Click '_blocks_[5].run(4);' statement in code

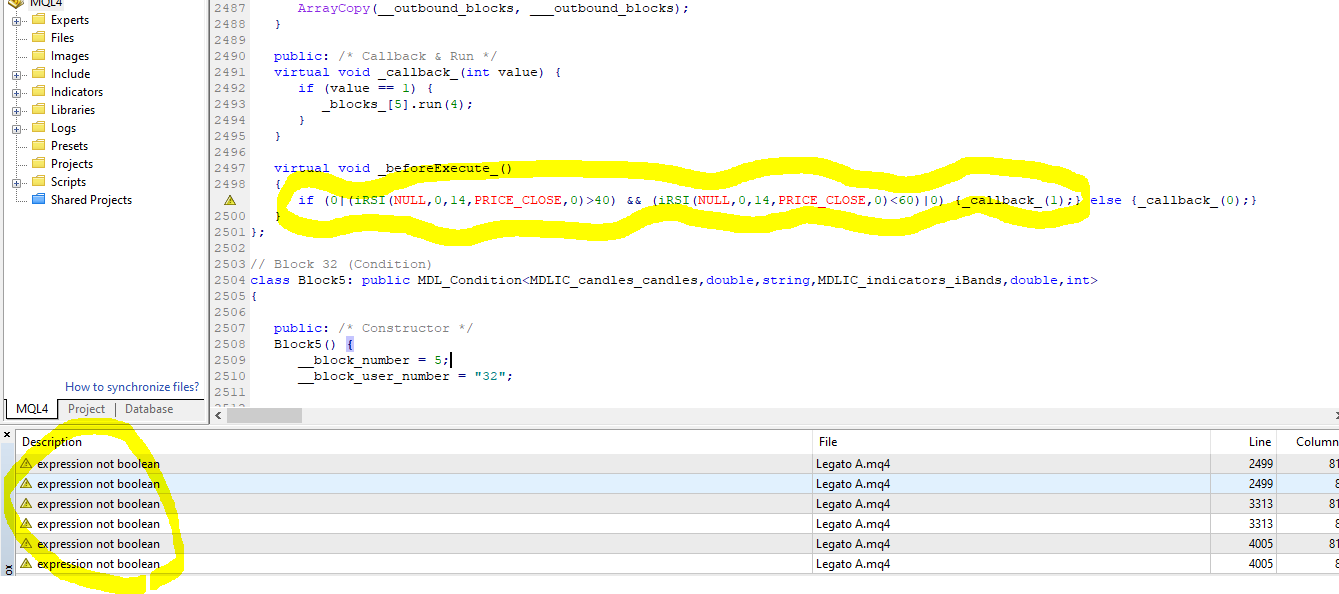397,104
